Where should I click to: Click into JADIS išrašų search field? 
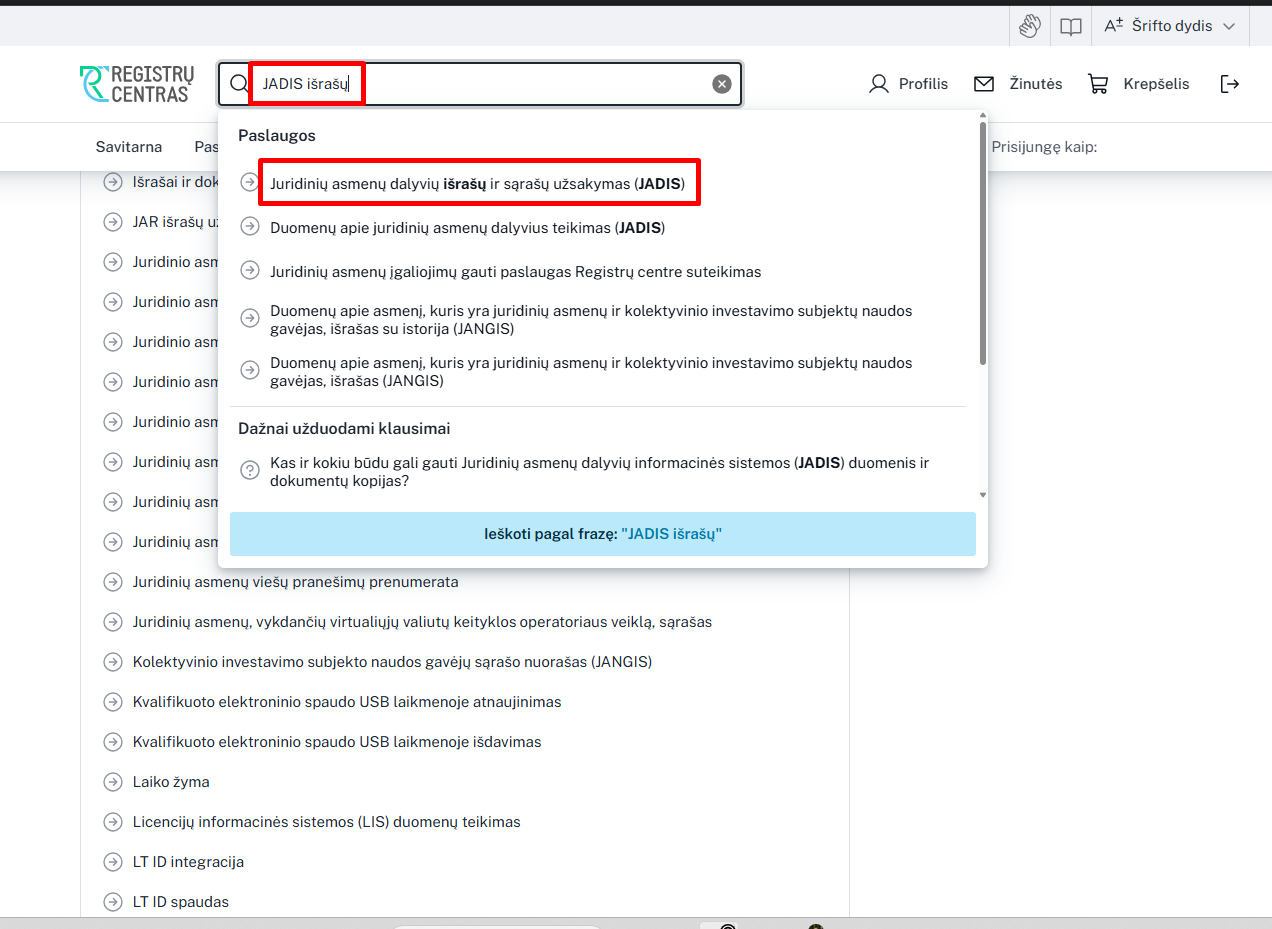[480, 84]
